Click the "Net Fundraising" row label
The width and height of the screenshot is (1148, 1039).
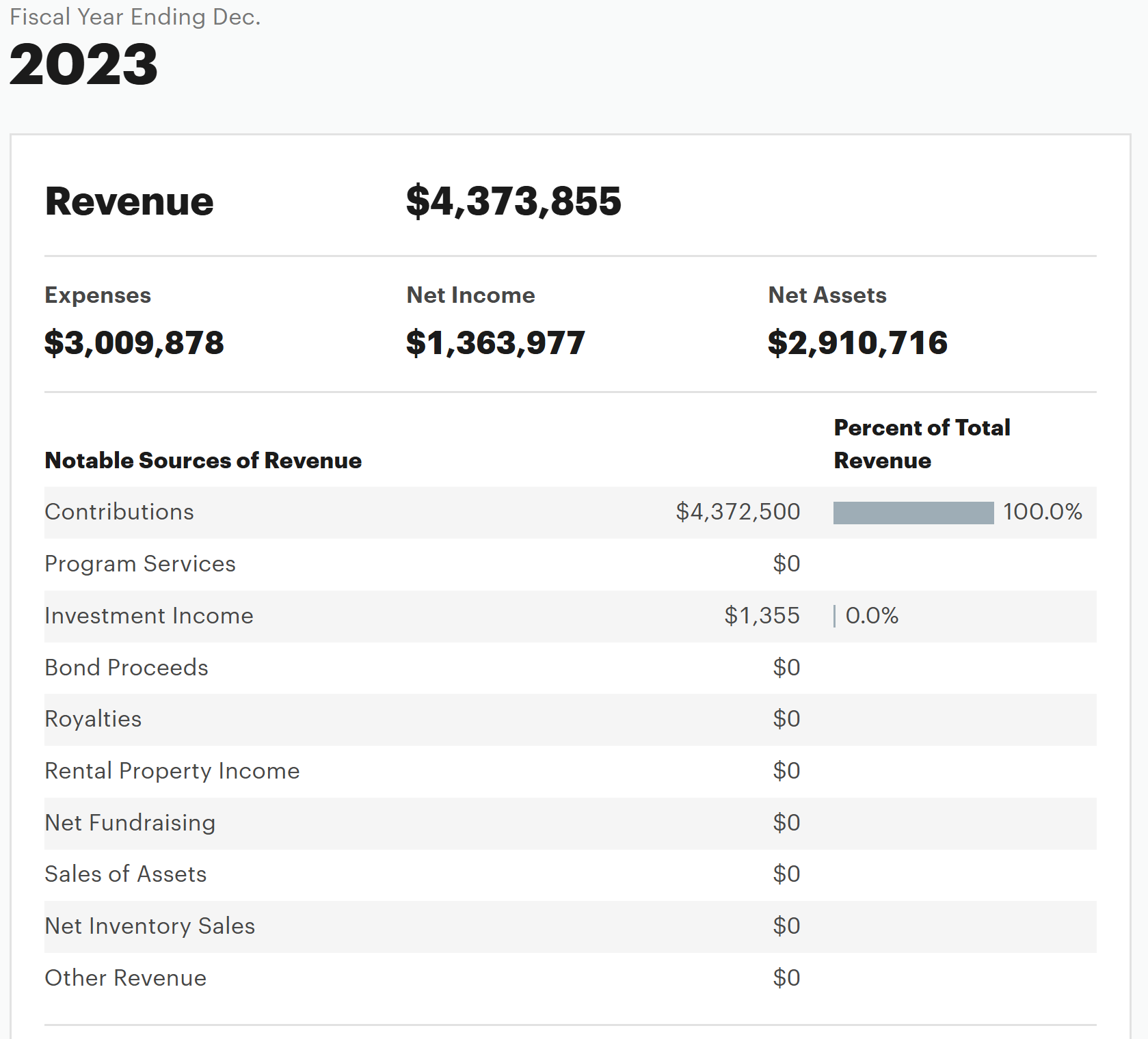point(130,823)
